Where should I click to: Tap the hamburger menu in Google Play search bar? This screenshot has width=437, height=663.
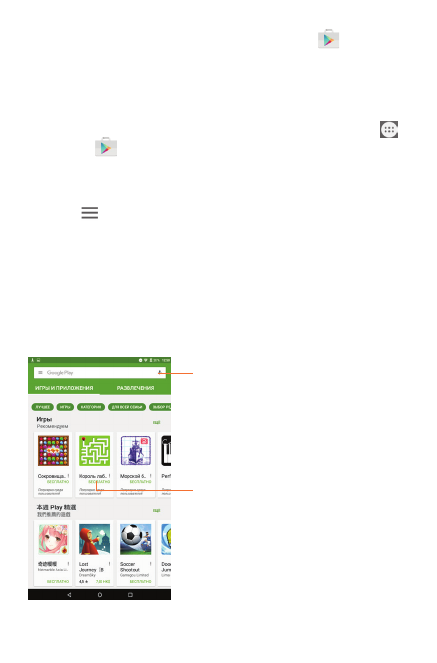(40, 373)
